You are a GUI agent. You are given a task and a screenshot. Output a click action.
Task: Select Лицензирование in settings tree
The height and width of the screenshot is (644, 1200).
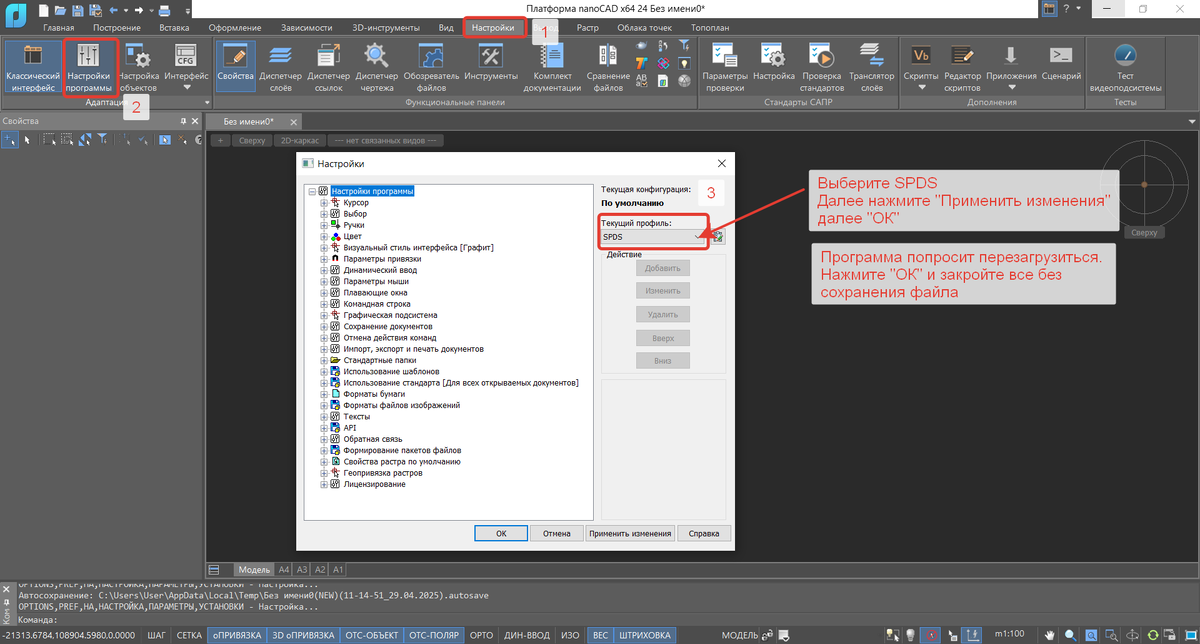374,484
